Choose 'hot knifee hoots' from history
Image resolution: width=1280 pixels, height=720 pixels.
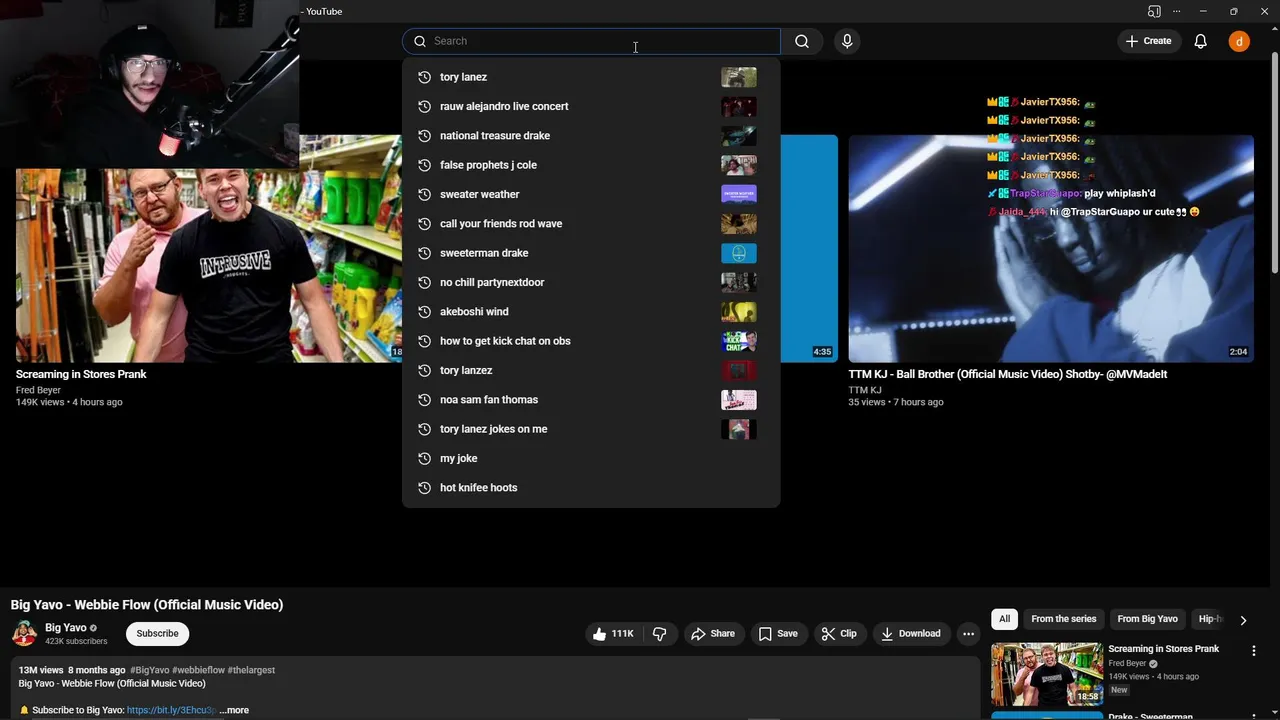point(590,488)
